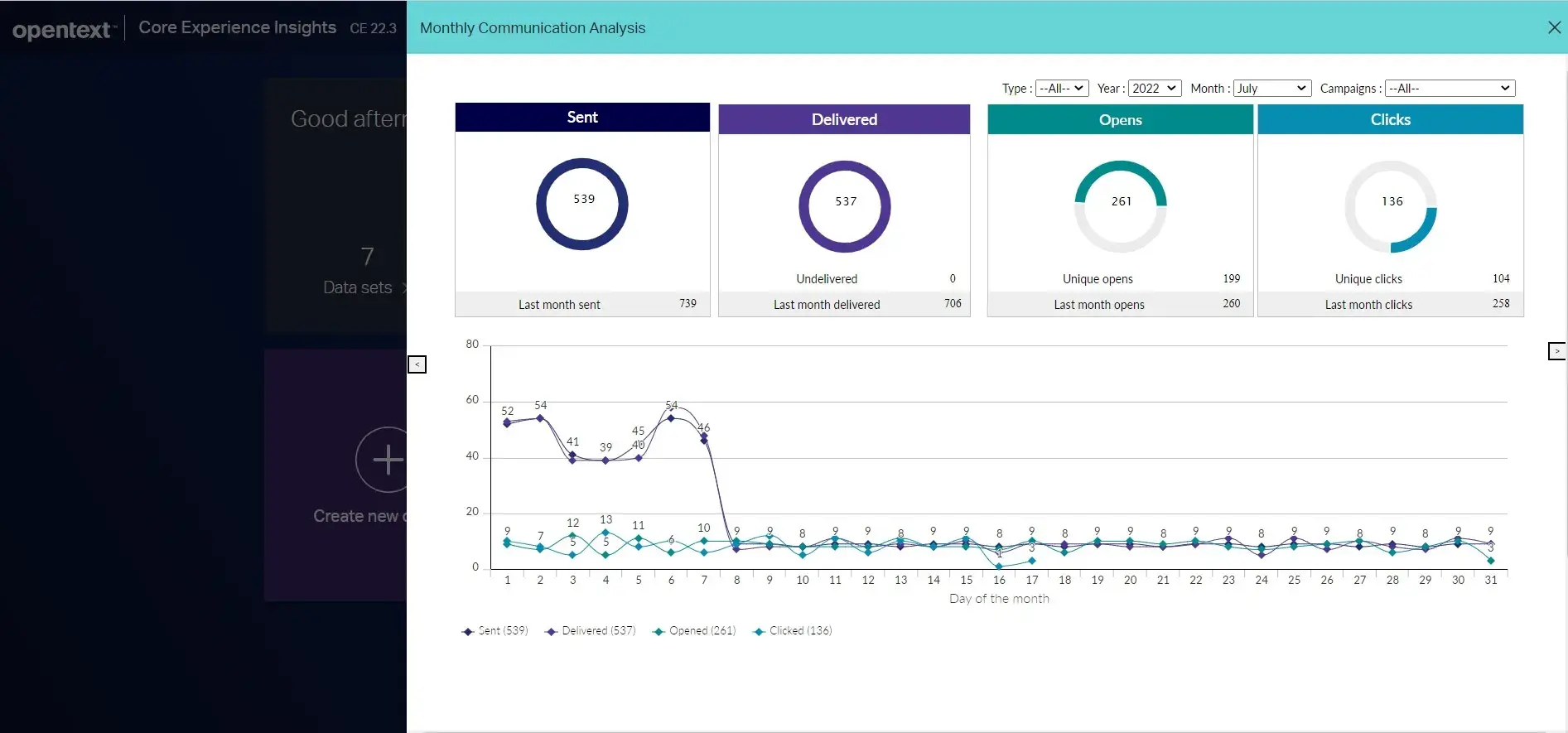Open the Year dropdown showing 2022

pos(1154,89)
